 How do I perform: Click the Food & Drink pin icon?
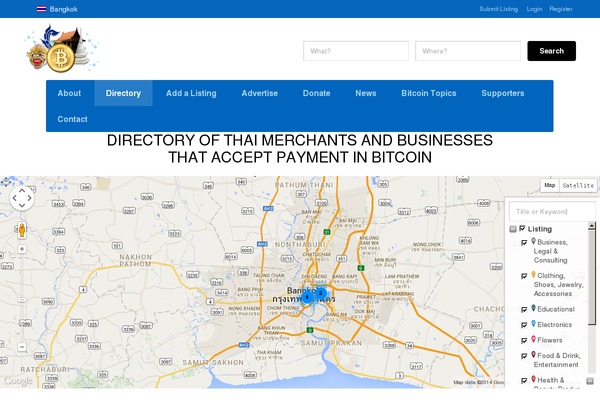(533, 355)
